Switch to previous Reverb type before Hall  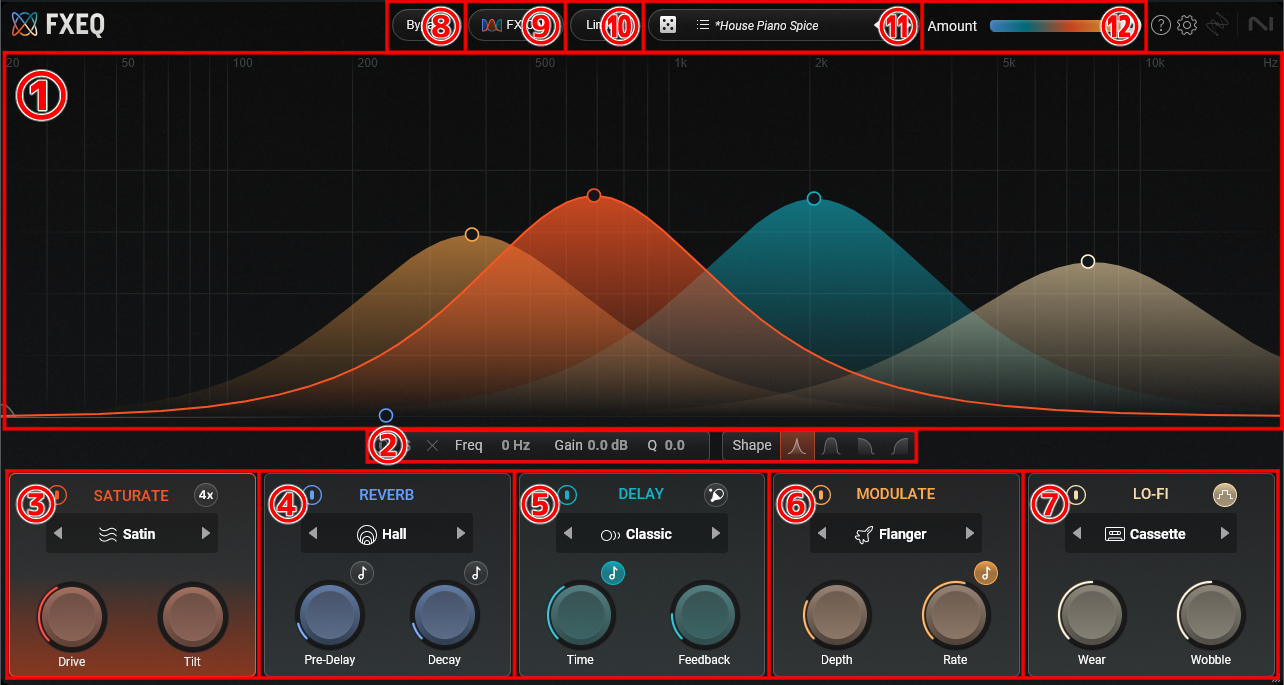click(313, 534)
